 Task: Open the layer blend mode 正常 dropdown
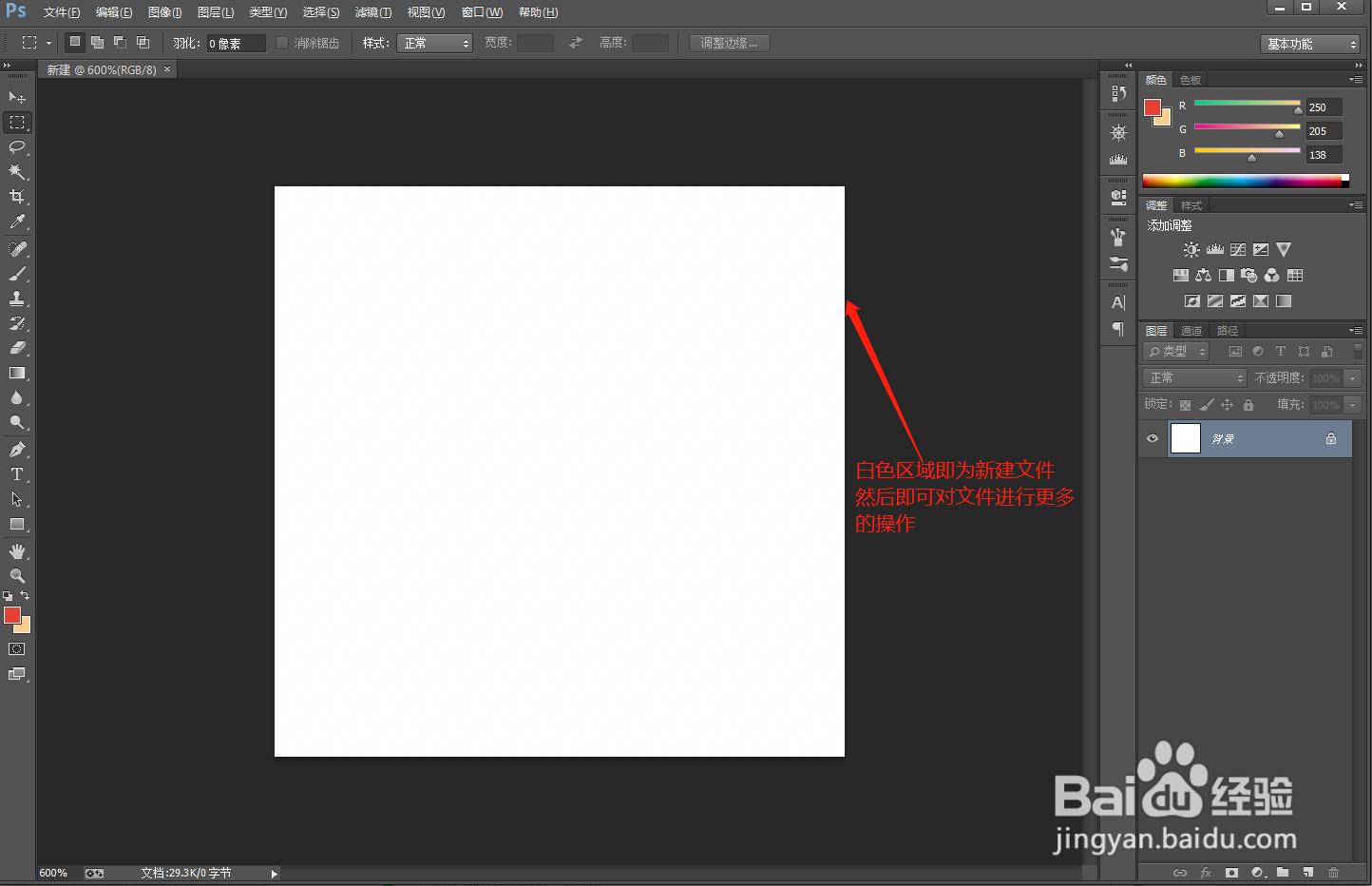point(1194,378)
